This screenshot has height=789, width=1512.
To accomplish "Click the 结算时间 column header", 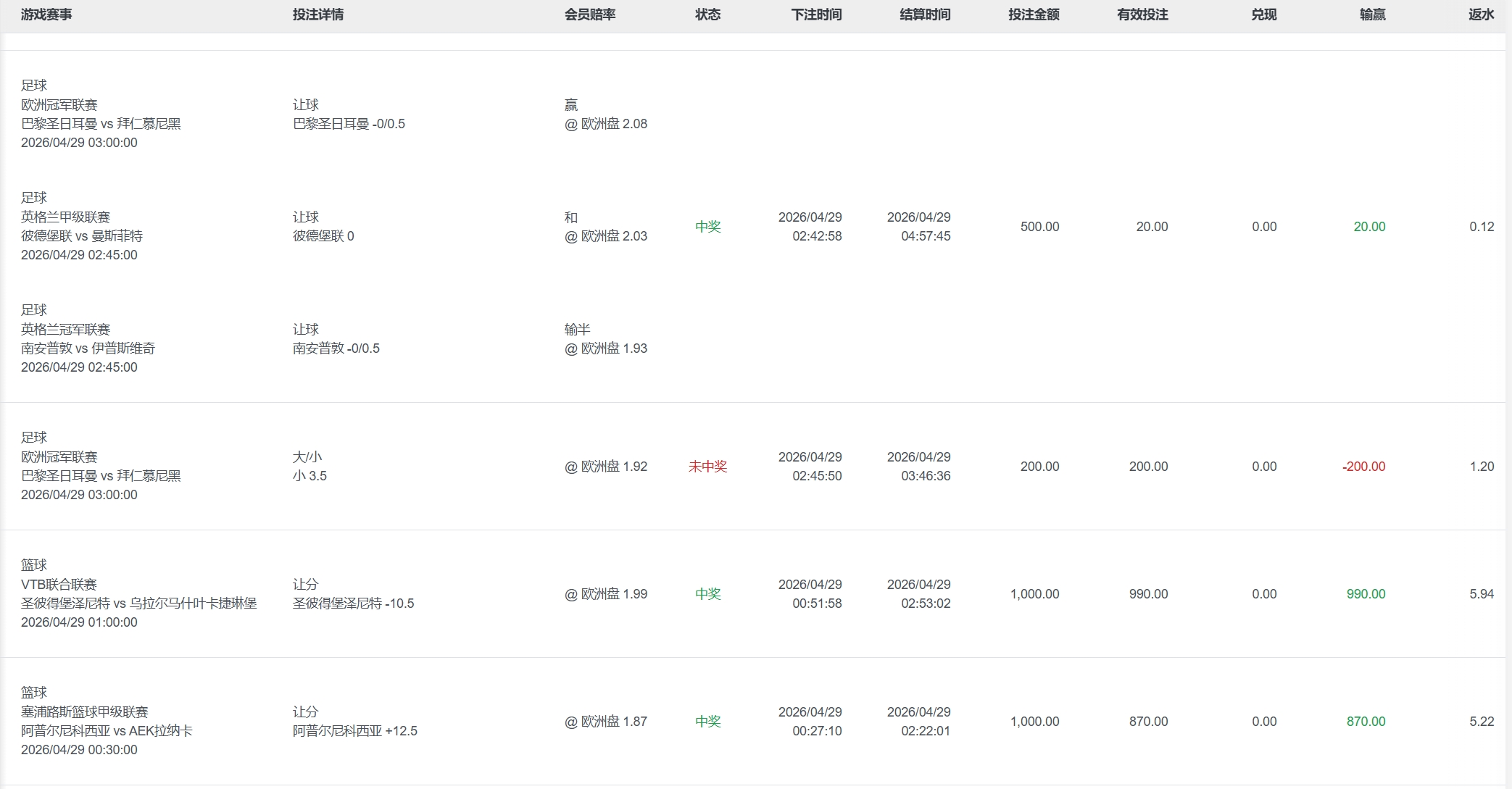I will (x=925, y=14).
